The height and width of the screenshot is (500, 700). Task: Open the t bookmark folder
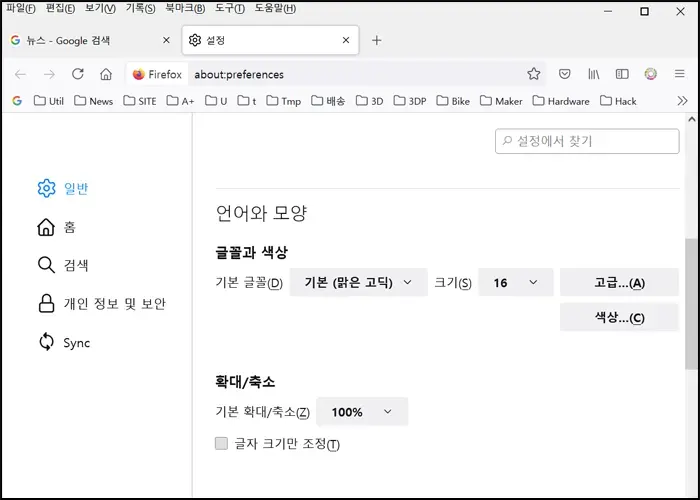(247, 101)
